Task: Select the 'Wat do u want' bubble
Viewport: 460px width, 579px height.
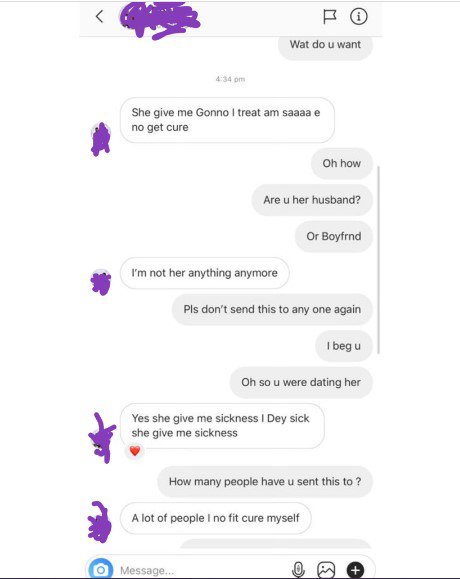Action: 325,45
